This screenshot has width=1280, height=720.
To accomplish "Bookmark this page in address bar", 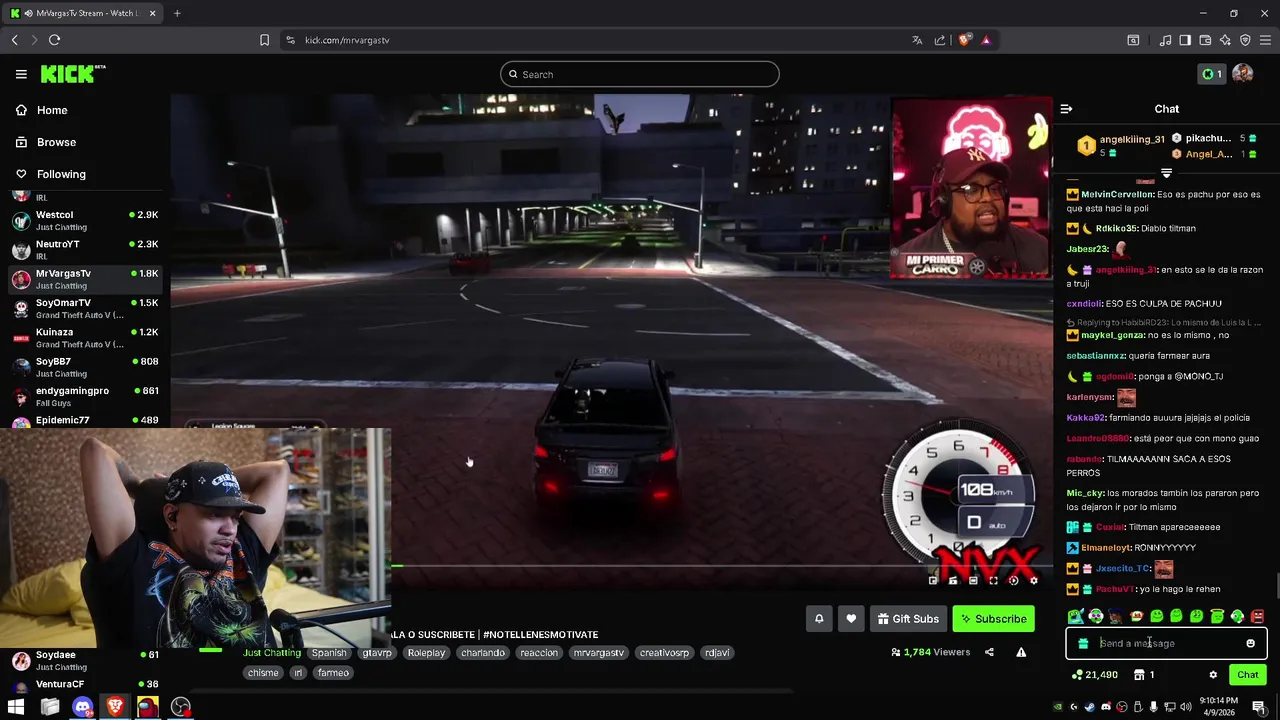I will pyautogui.click(x=264, y=40).
